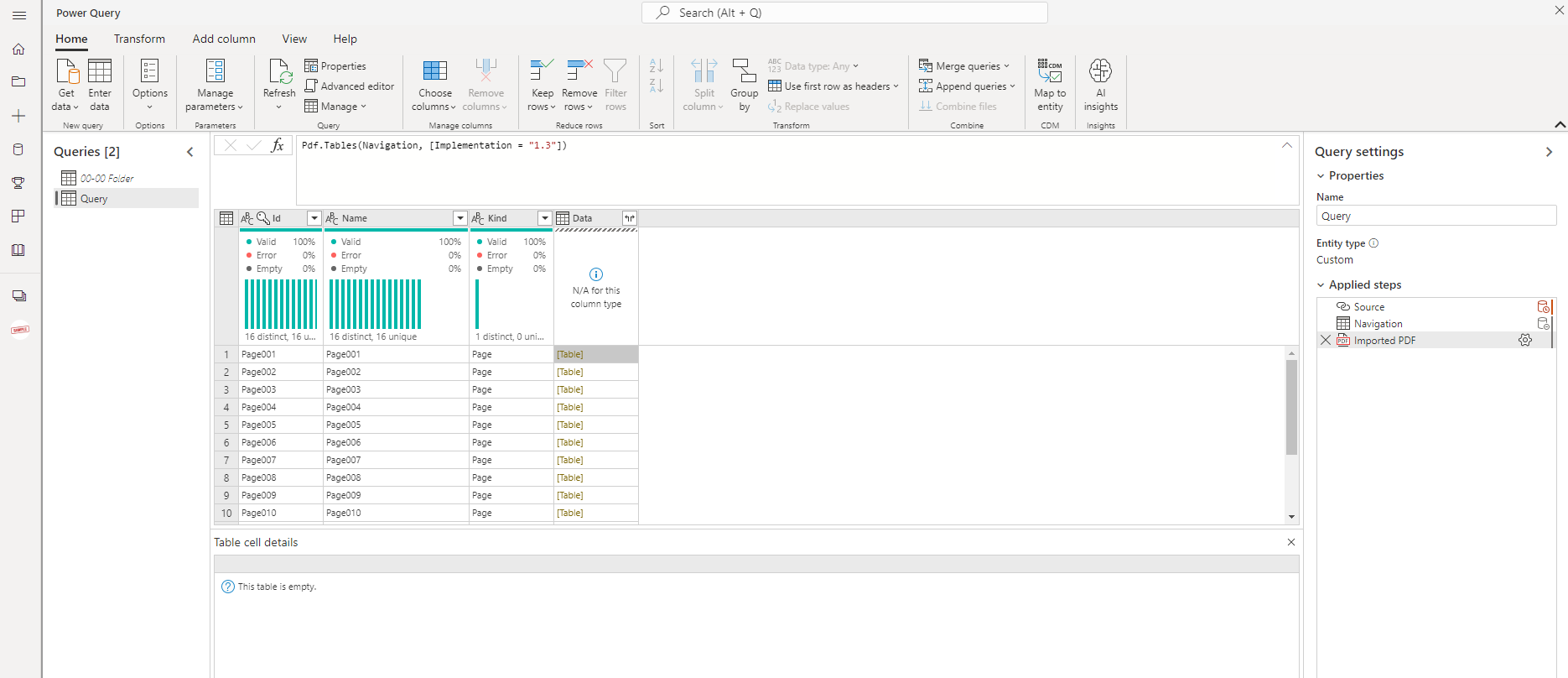Click the Remove rows icon
The width and height of the screenshot is (1568, 678).
click(x=579, y=70)
